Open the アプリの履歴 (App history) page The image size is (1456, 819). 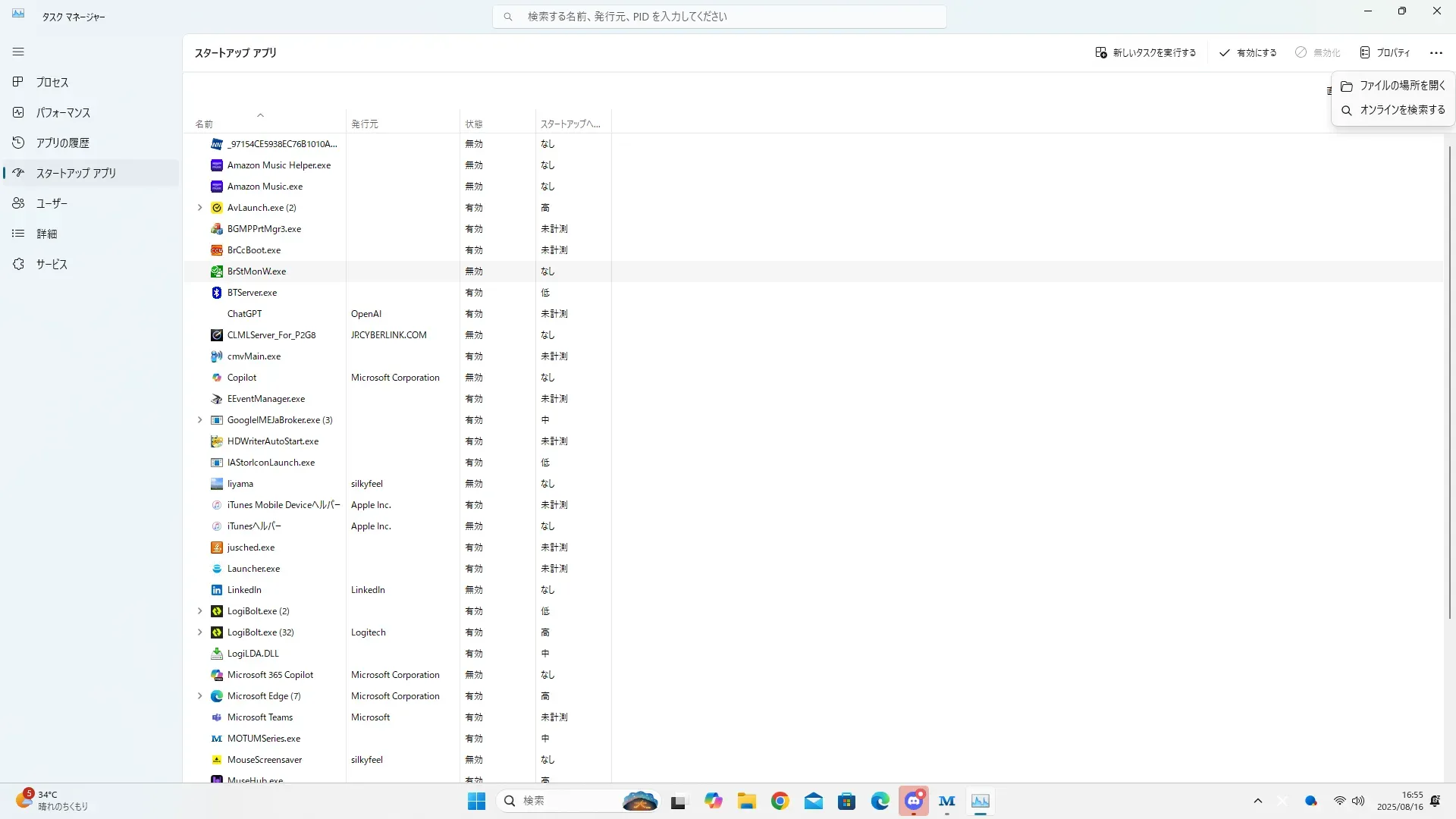62,143
